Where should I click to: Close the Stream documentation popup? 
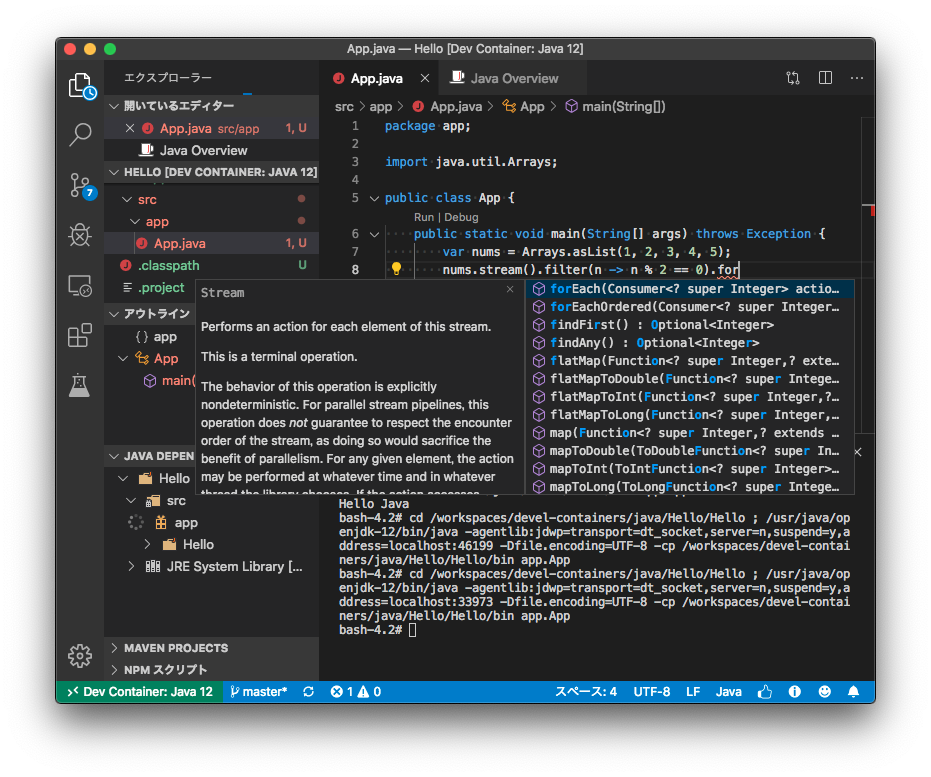(x=510, y=289)
